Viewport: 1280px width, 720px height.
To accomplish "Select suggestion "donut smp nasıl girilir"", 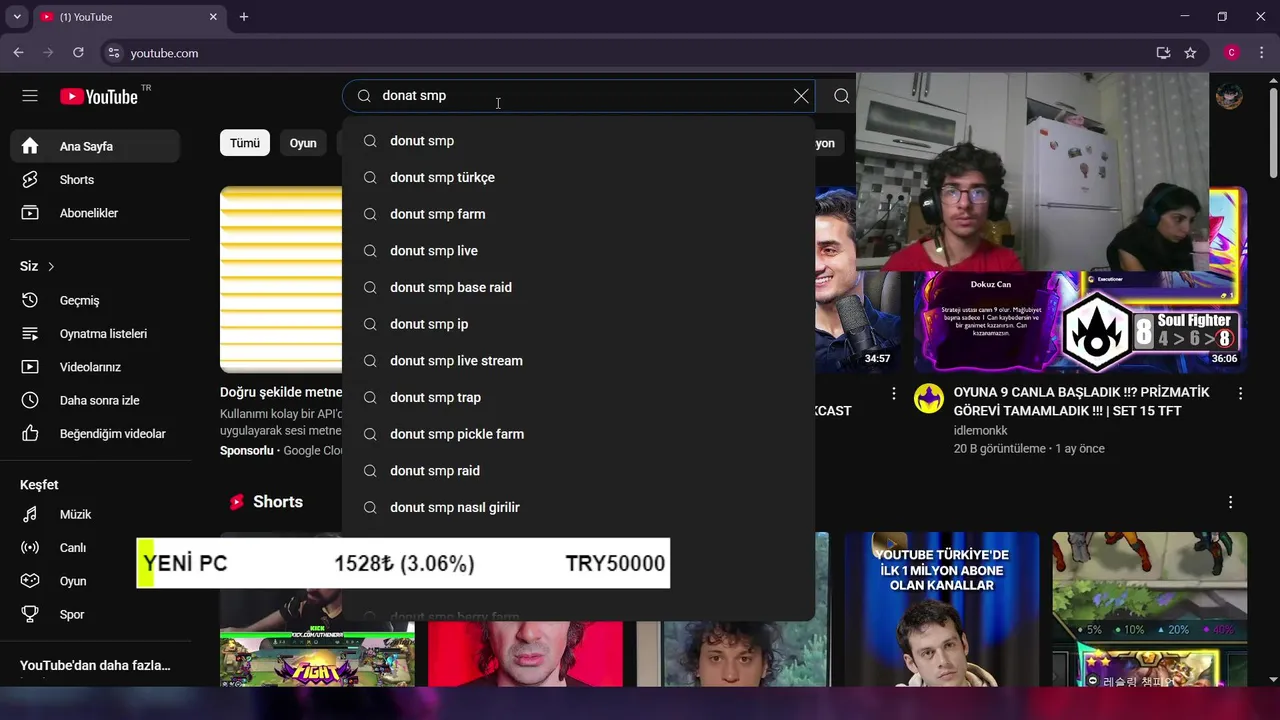I will point(578,508).
